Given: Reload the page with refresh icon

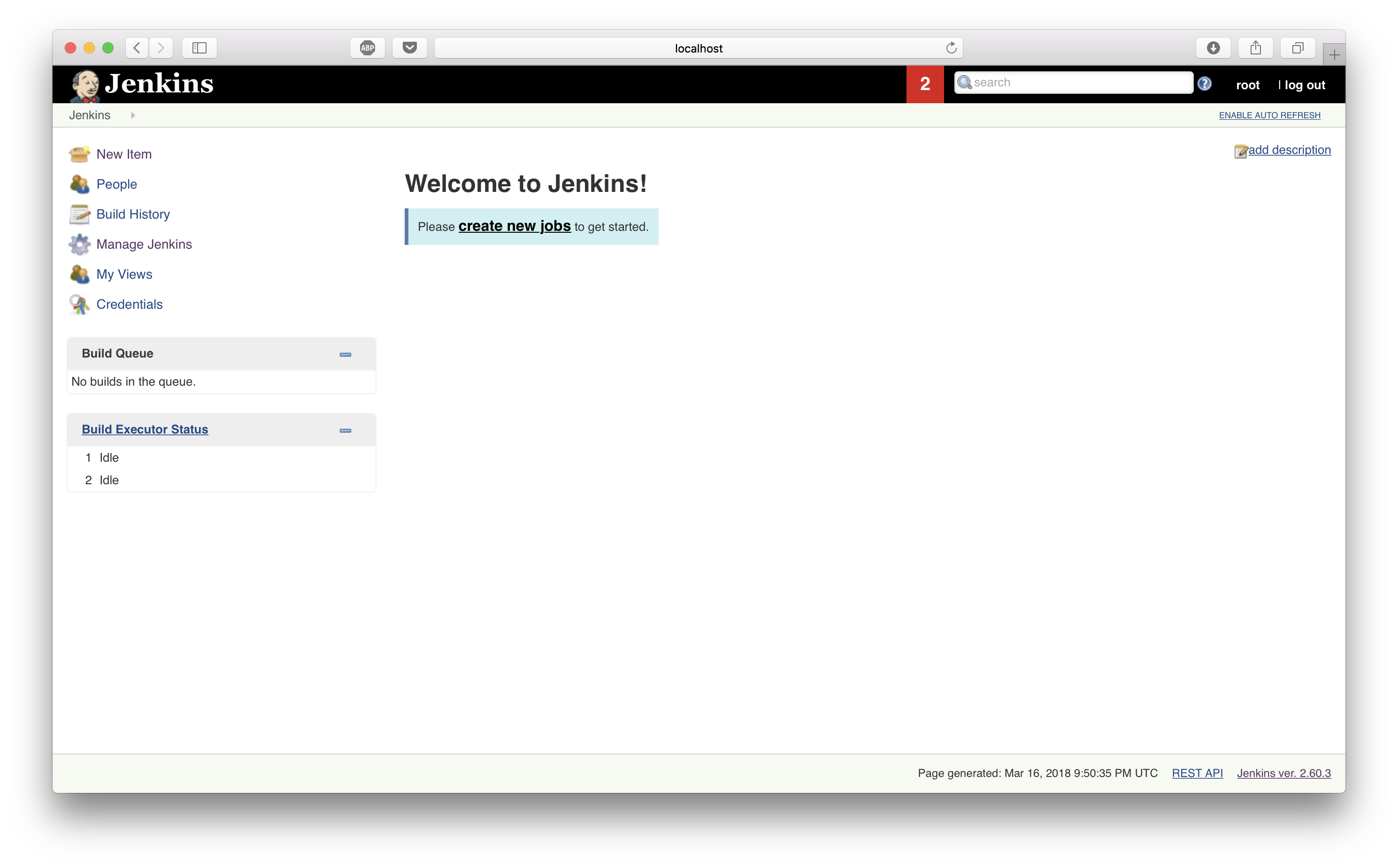Looking at the screenshot, I should 951,48.
